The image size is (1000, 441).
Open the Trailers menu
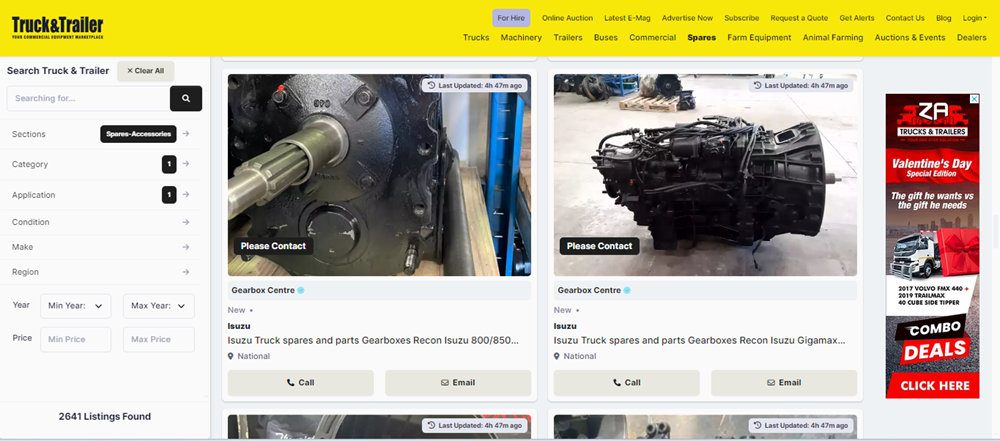coord(568,38)
